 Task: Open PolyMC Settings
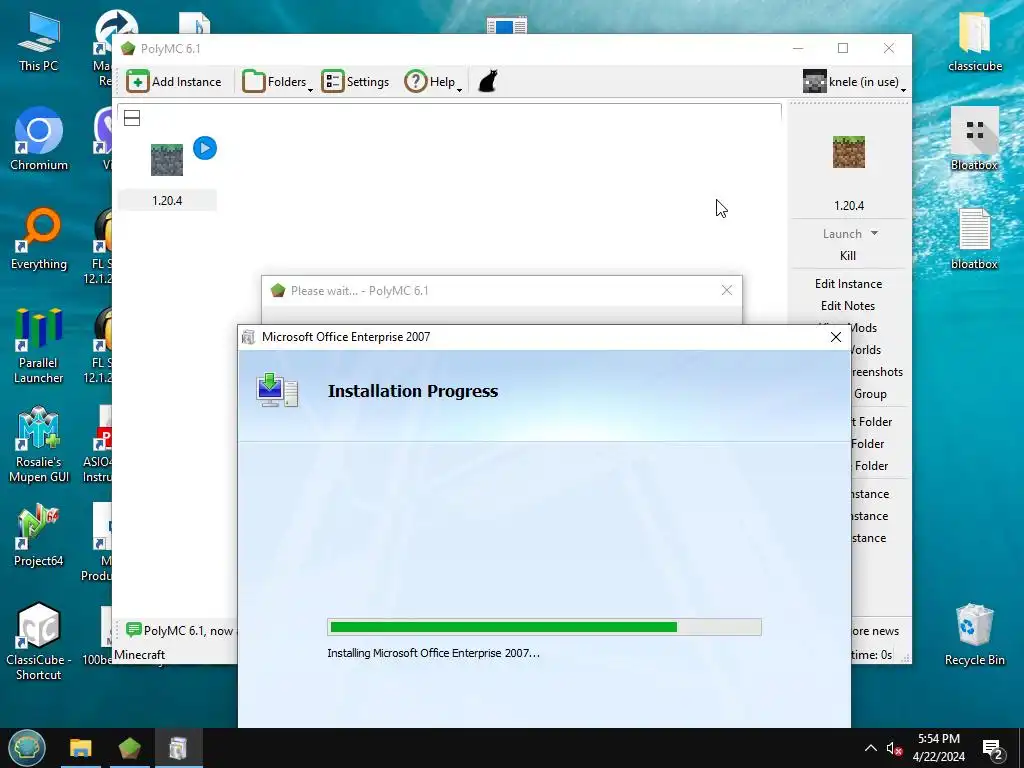tap(355, 82)
